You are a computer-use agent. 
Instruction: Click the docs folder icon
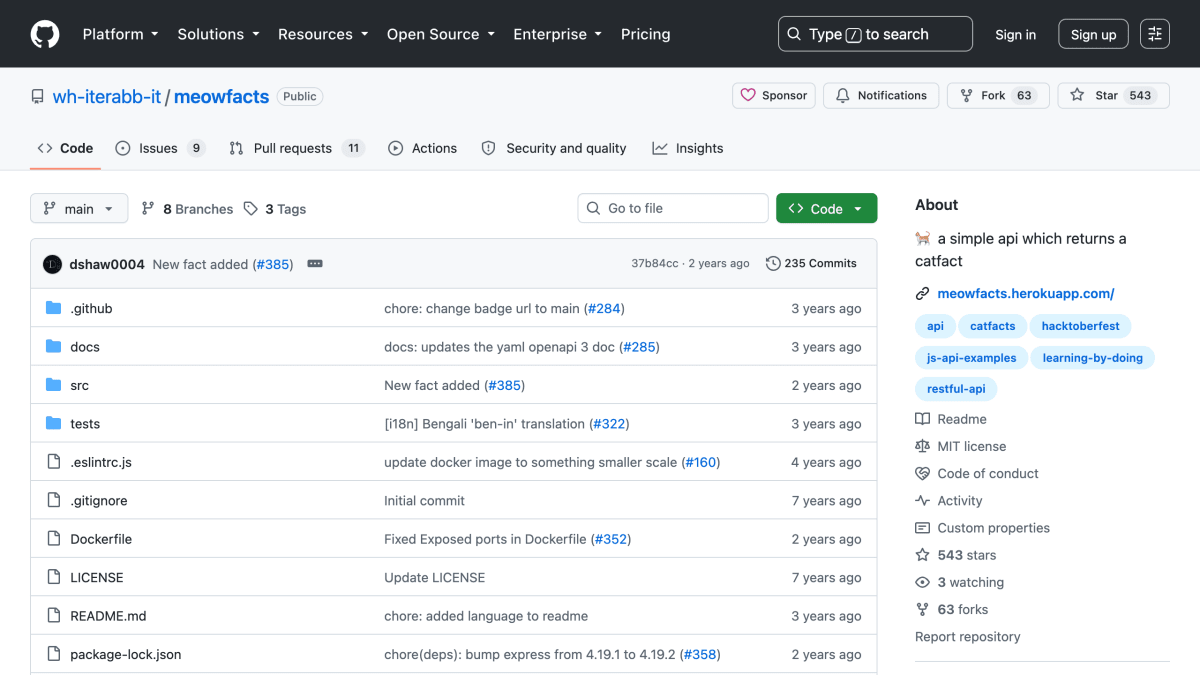pos(54,347)
